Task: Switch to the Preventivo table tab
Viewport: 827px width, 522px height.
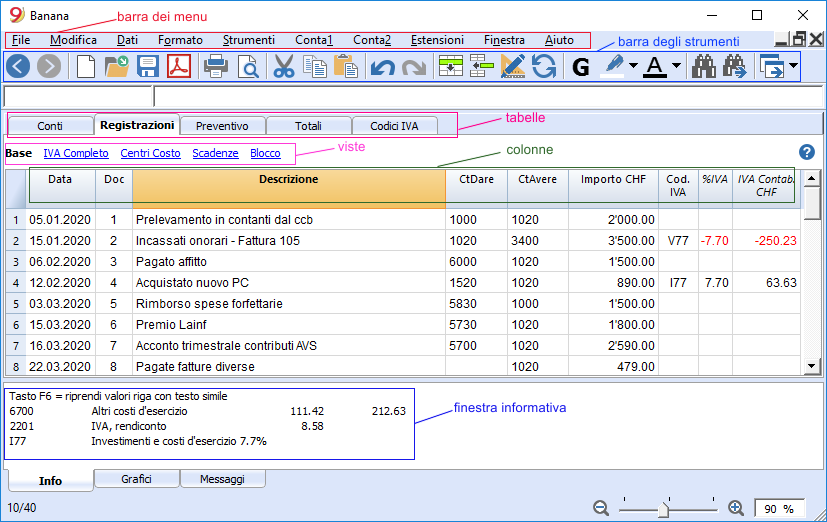Action: pyautogui.click(x=222, y=126)
